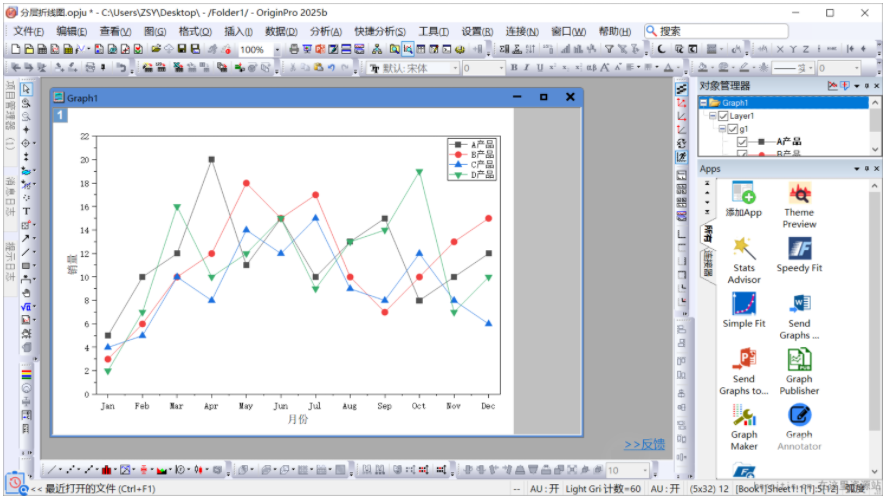Open the zoom percentage 100% dropdown
This screenshot has width=885, height=498.
pos(277,50)
